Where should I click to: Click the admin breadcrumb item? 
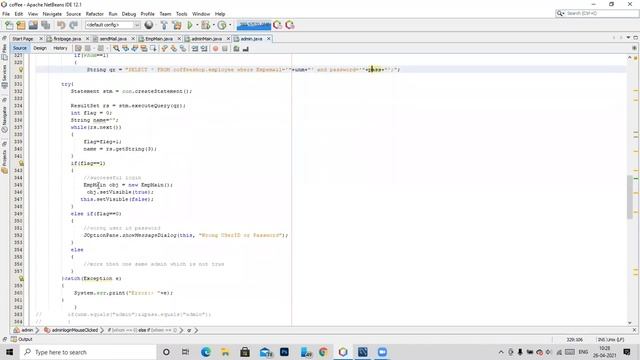point(24,330)
